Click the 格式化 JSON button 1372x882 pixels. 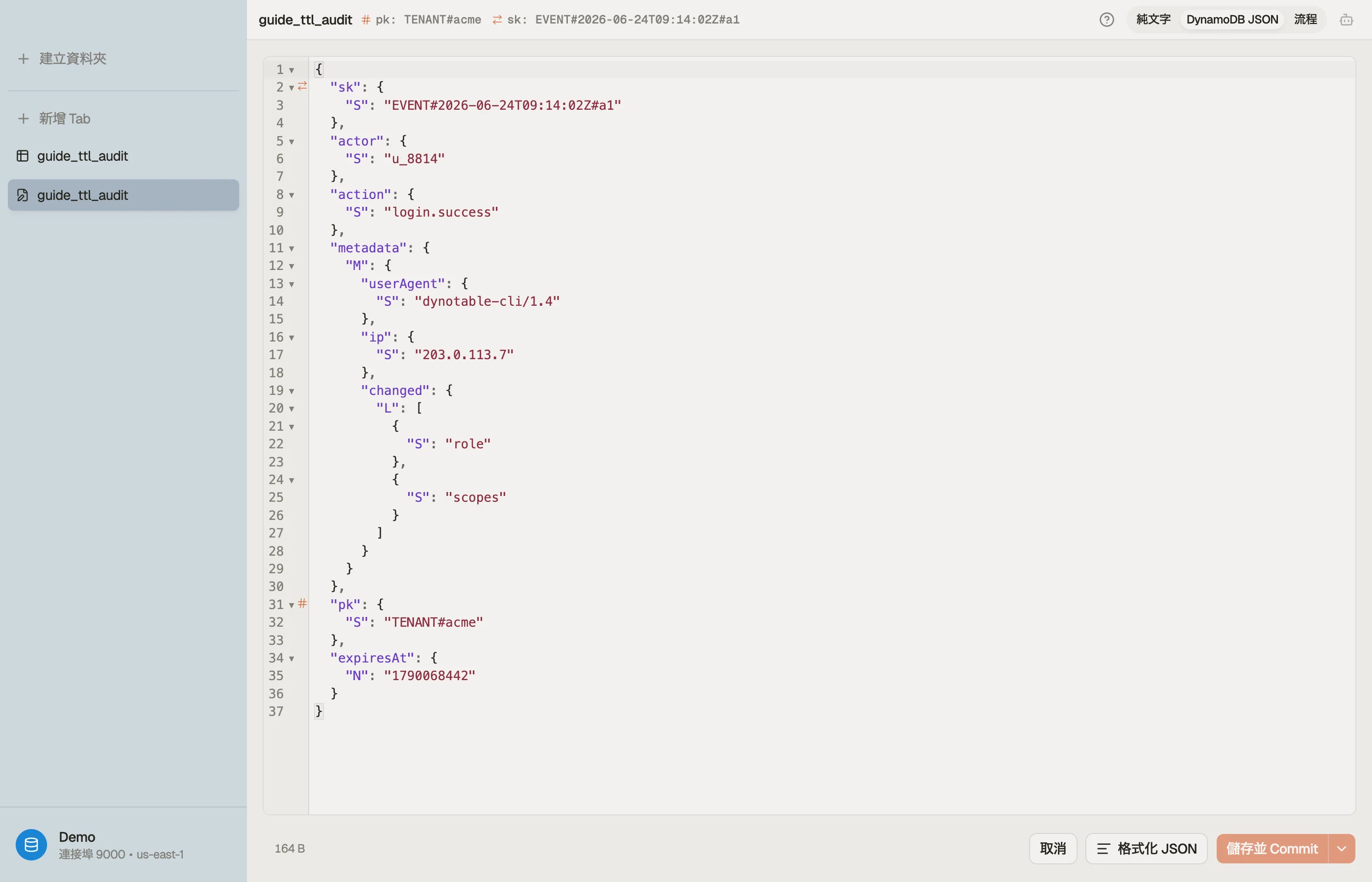(1147, 849)
